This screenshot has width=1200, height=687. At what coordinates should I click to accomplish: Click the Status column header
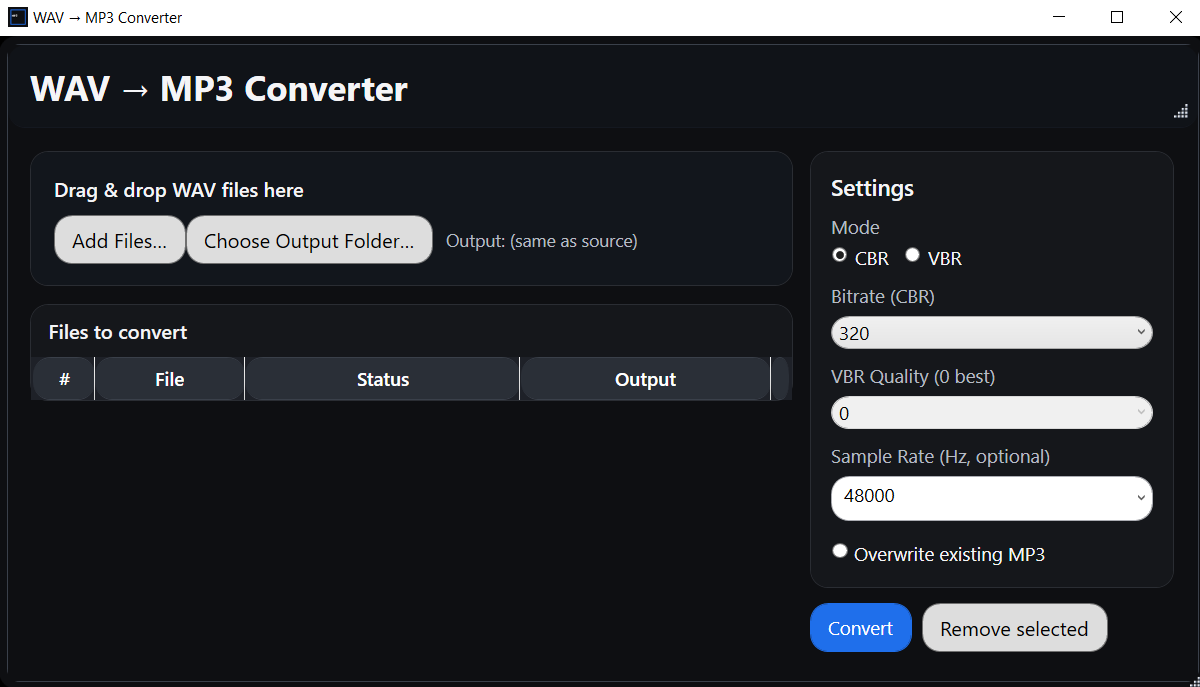pyautogui.click(x=382, y=379)
